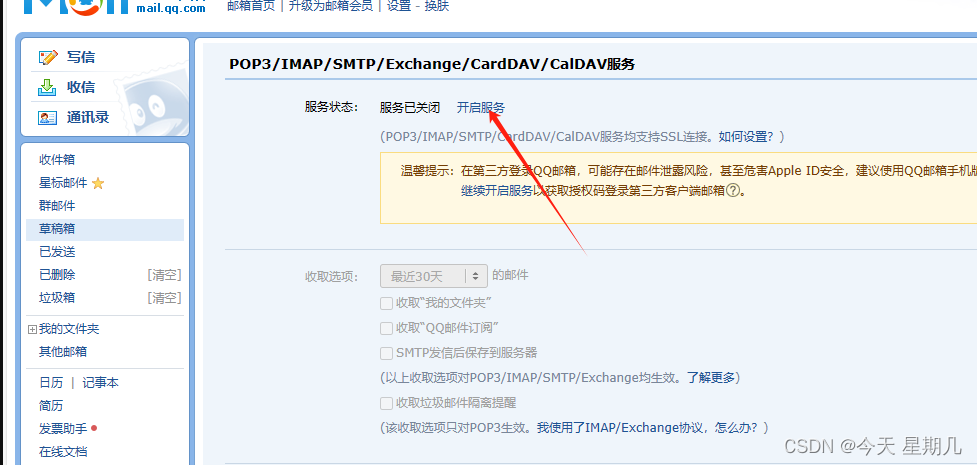Toggle 收取垃圾邮件隔离提醒 checkbox
The height and width of the screenshot is (465, 977).
pyautogui.click(x=386, y=403)
